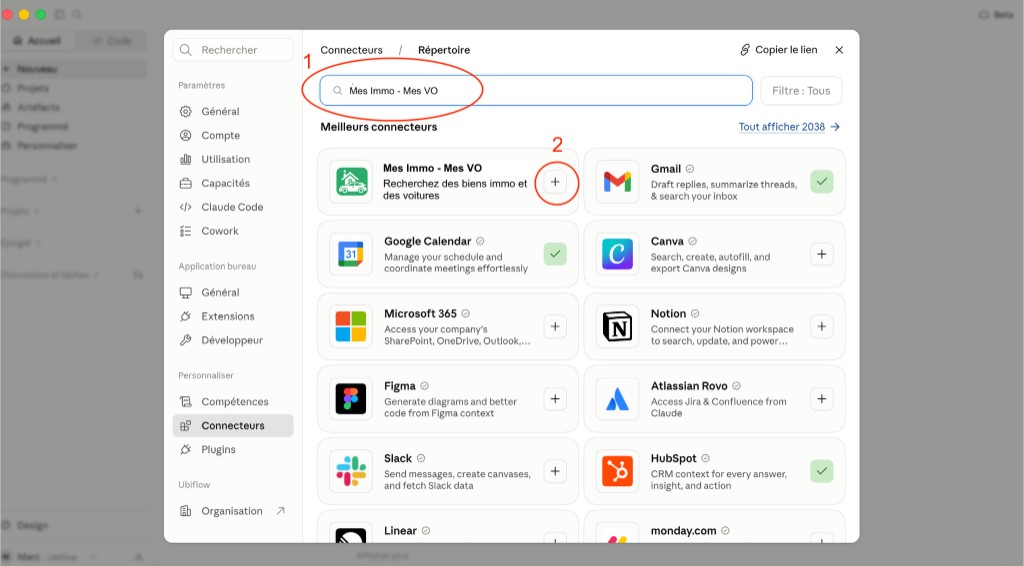The width and height of the screenshot is (1024, 566).
Task: Click the Meilleurs connecteurs heading
Action: tap(379, 127)
